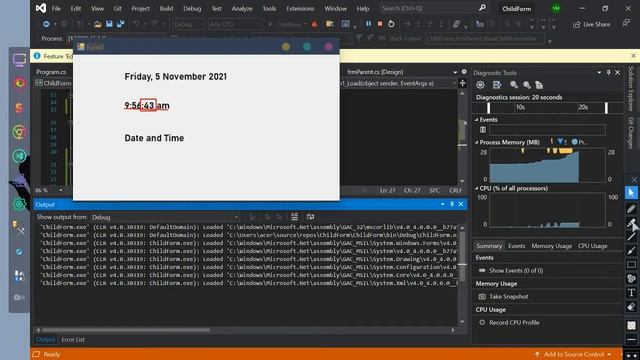Click the red Stop Debugging icon
The image size is (640, 360).
click(380, 24)
